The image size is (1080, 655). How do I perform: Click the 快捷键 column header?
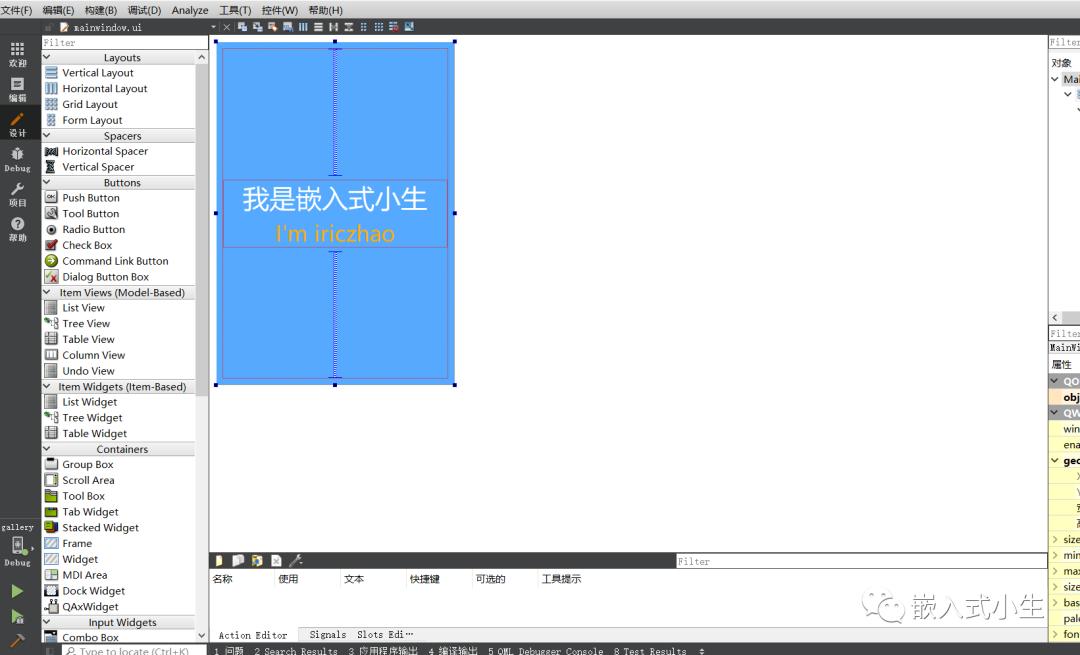click(x=424, y=579)
